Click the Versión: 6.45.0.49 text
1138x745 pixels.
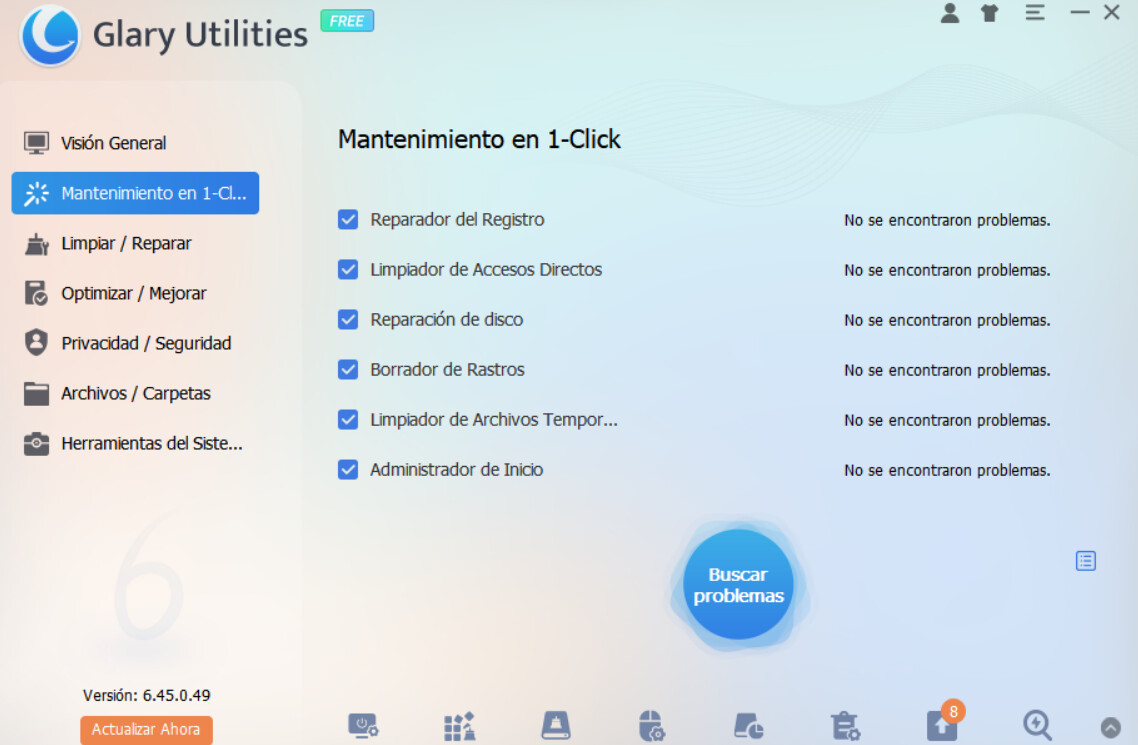(147, 695)
